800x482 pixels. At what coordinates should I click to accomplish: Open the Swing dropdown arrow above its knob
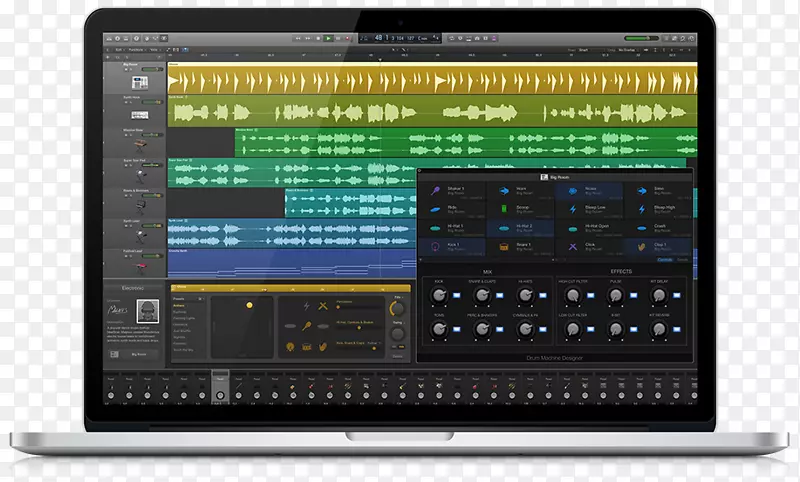click(x=404, y=323)
